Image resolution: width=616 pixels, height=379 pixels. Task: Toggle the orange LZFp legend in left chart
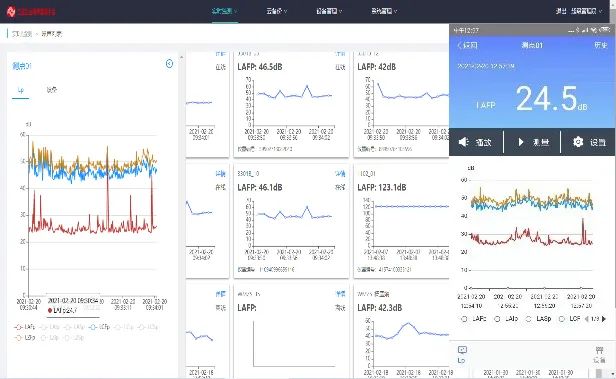point(24,337)
